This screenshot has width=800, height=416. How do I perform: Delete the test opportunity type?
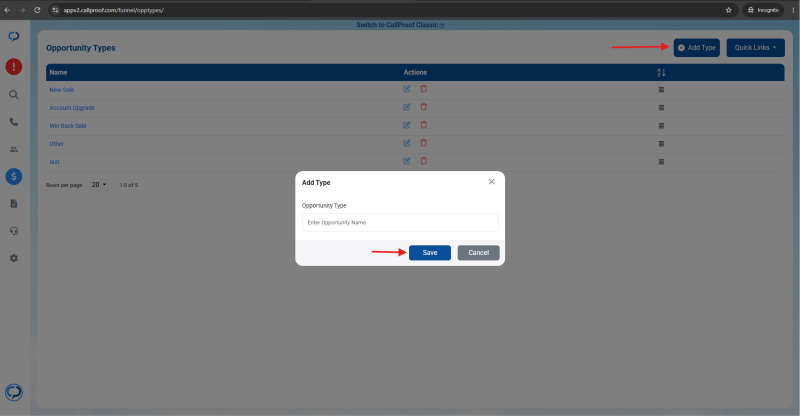coord(423,161)
